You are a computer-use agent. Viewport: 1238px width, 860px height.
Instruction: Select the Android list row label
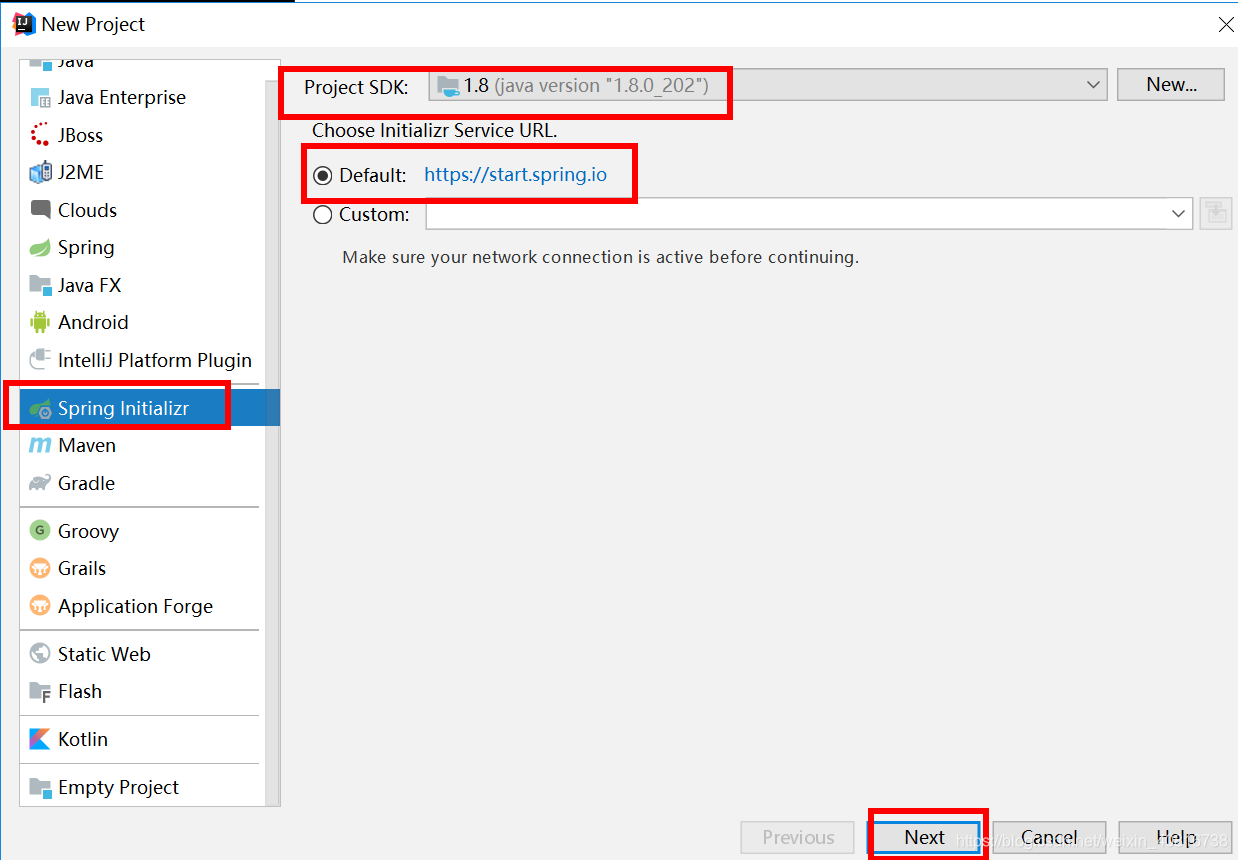click(x=93, y=322)
